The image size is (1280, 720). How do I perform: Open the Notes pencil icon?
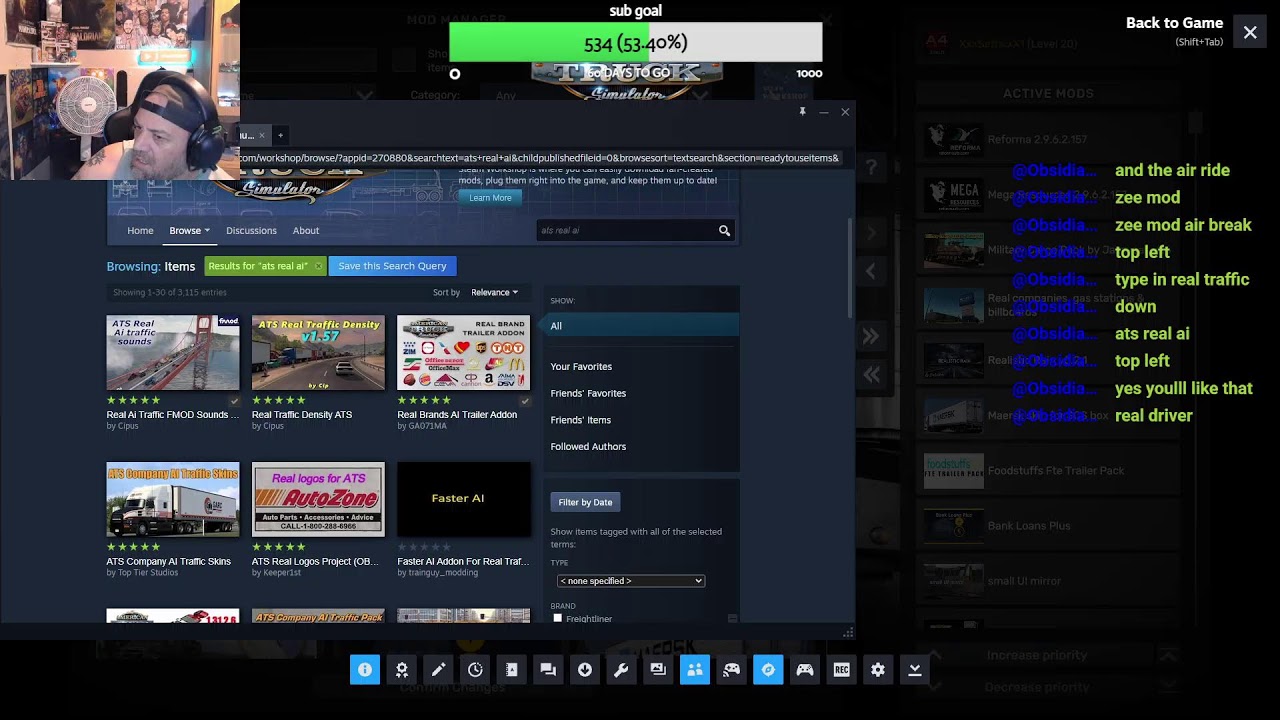click(x=438, y=670)
